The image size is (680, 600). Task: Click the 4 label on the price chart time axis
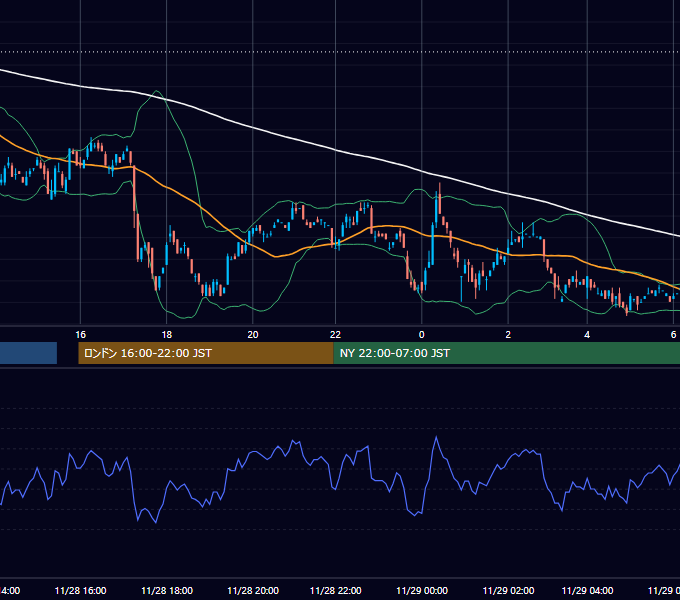coord(587,335)
